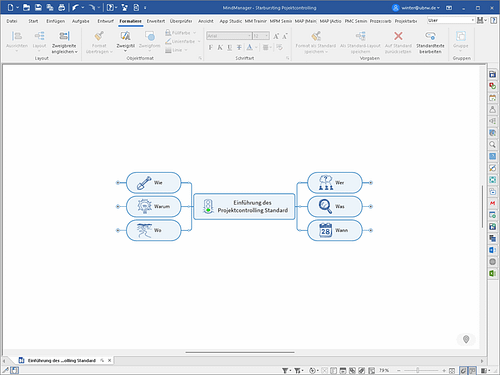
Task: Open the search magnifier in right sidebar
Action: (492, 144)
